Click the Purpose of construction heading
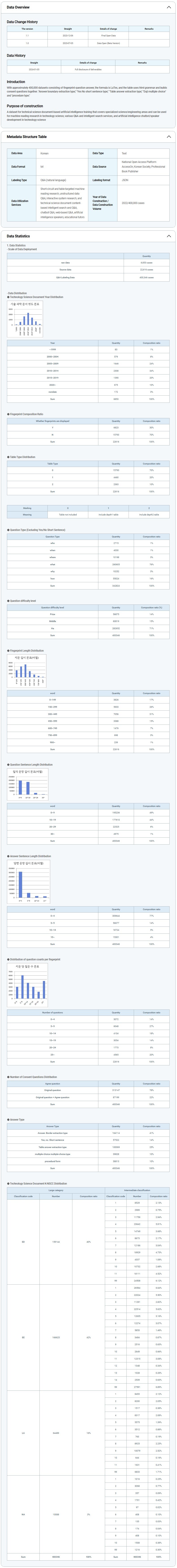Image resolution: width=177 pixels, height=1568 pixels. point(25,106)
